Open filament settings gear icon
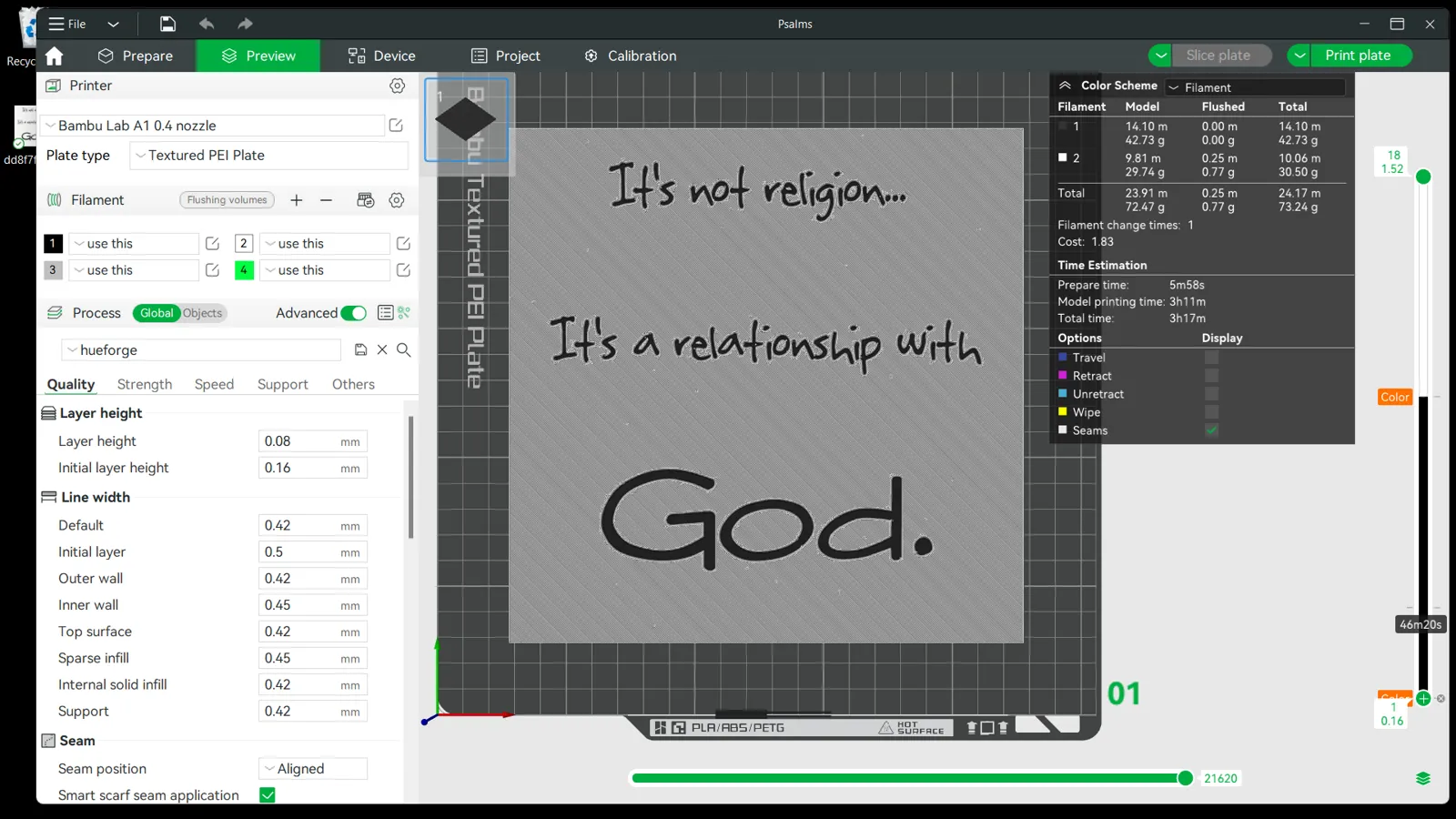 (397, 200)
